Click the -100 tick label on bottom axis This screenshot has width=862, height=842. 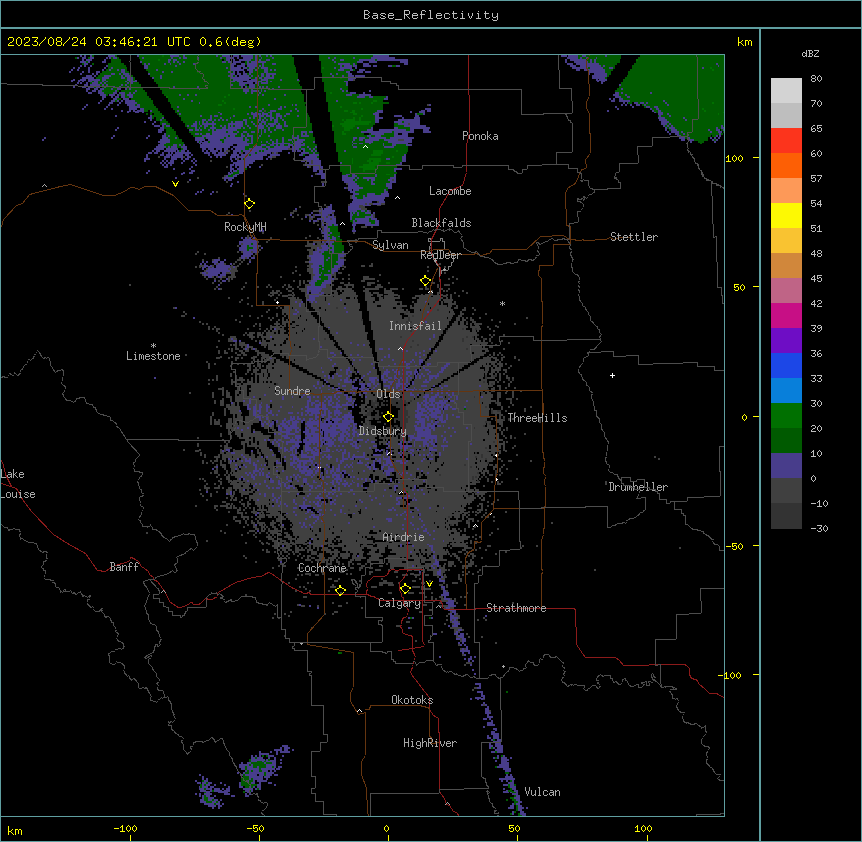click(125, 828)
